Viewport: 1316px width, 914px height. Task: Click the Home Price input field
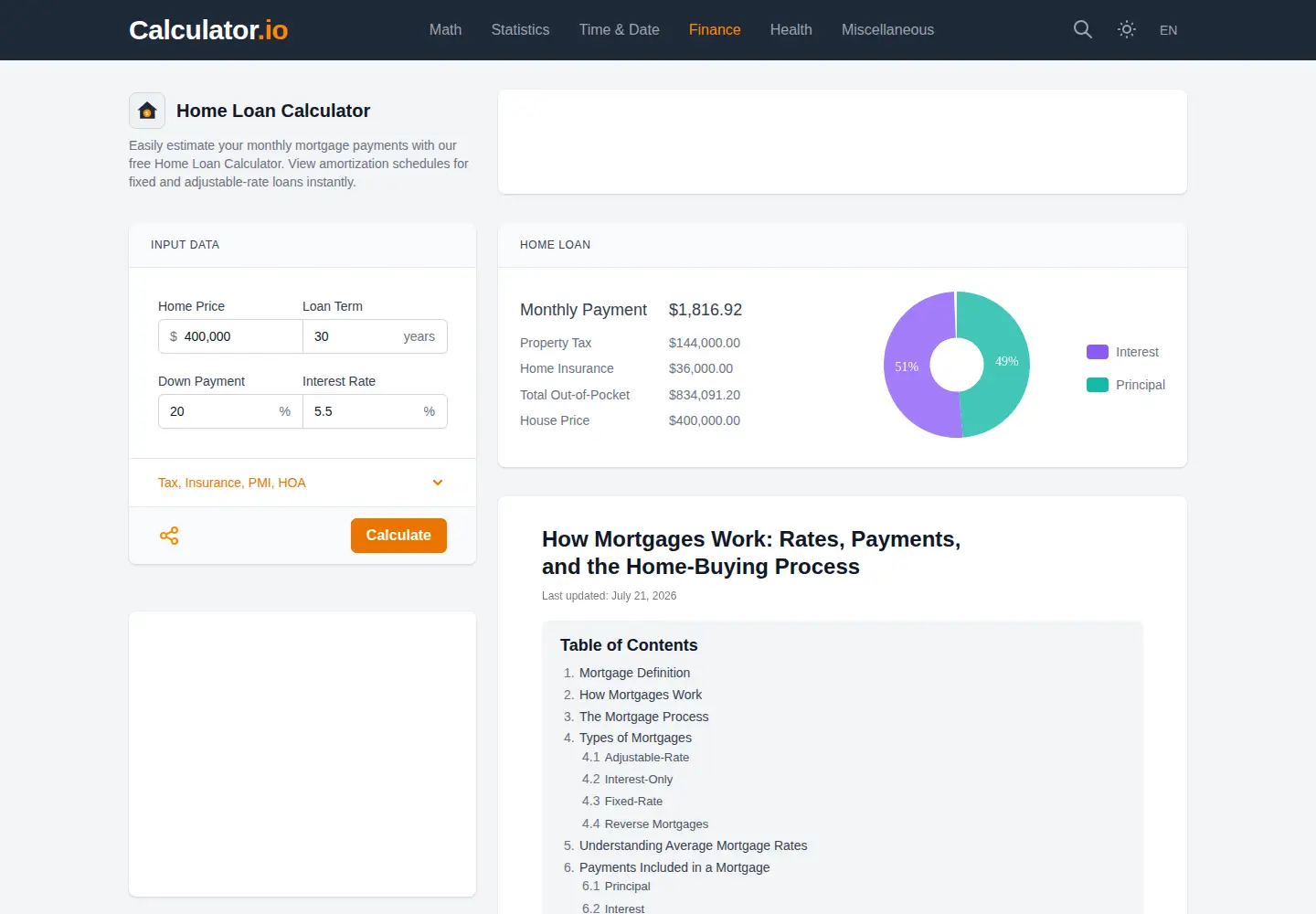coord(230,336)
